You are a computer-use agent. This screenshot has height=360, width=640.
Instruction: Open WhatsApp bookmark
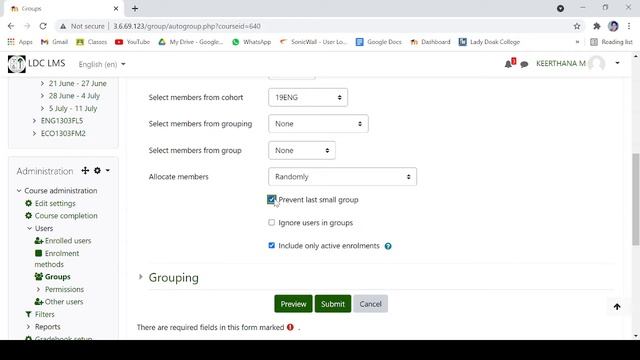coord(251,42)
